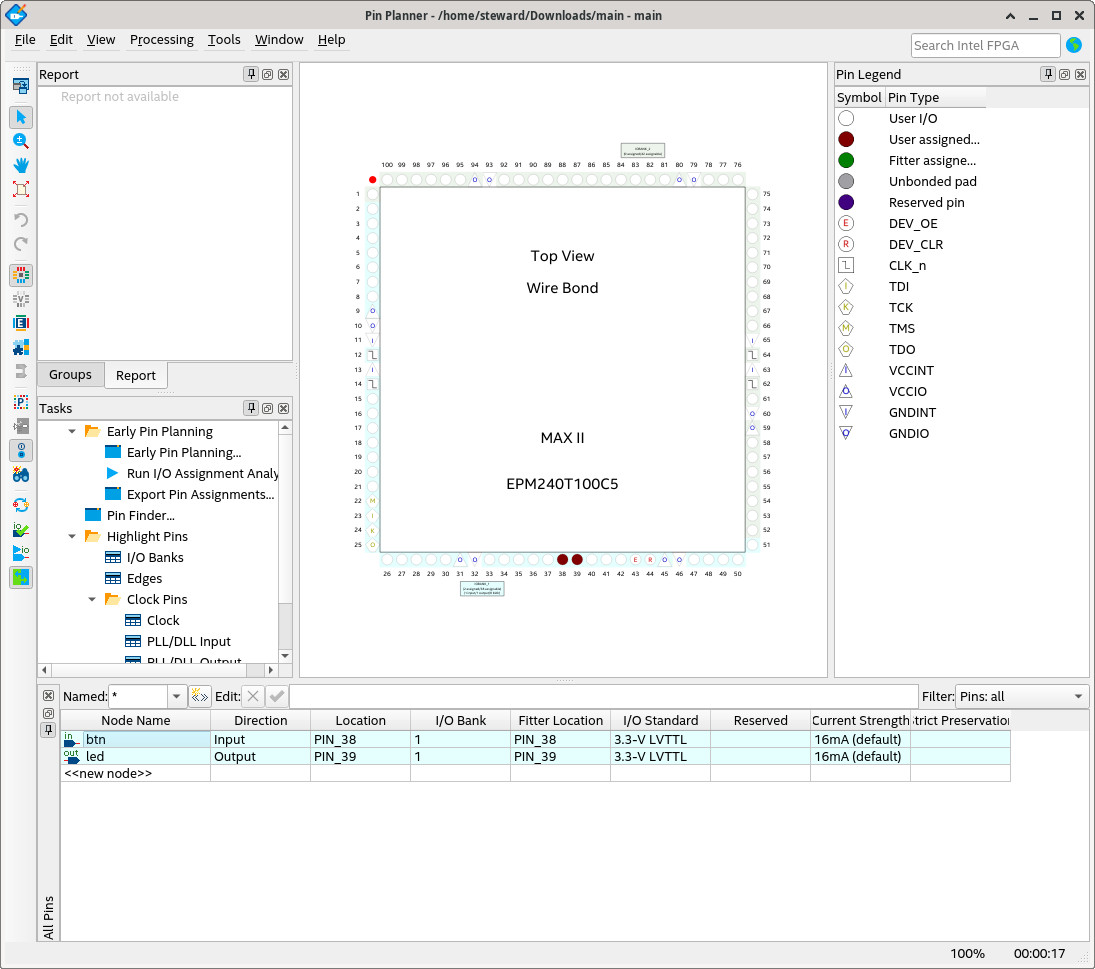
Task: Pin the Report panel
Action: click(251, 74)
